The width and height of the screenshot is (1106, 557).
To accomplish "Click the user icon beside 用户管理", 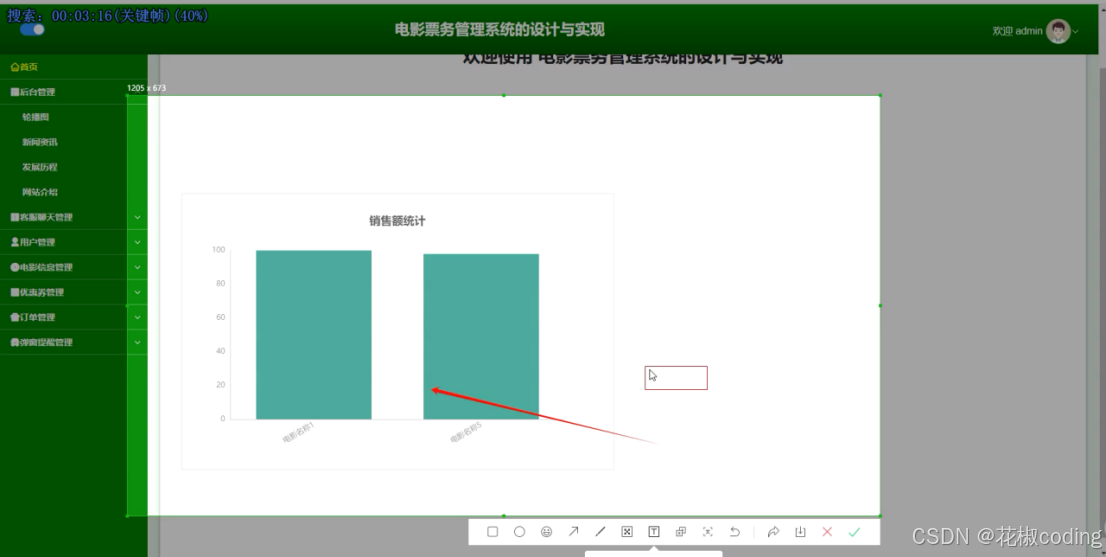I will pyautogui.click(x=15, y=242).
